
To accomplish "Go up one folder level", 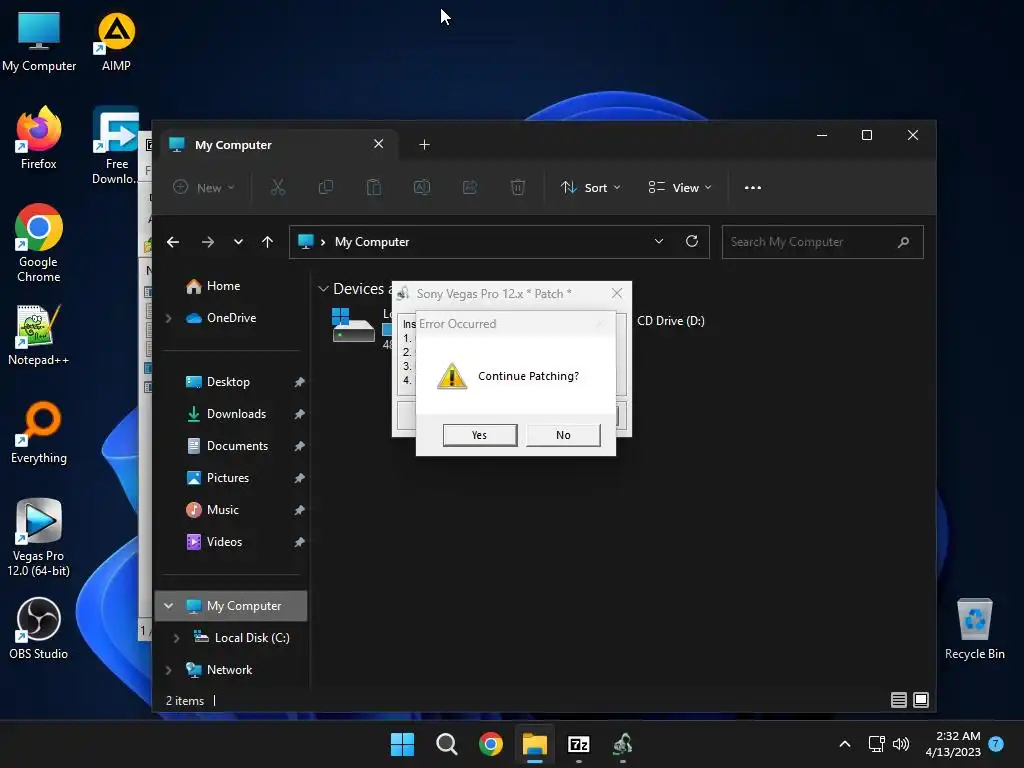I will 267,242.
